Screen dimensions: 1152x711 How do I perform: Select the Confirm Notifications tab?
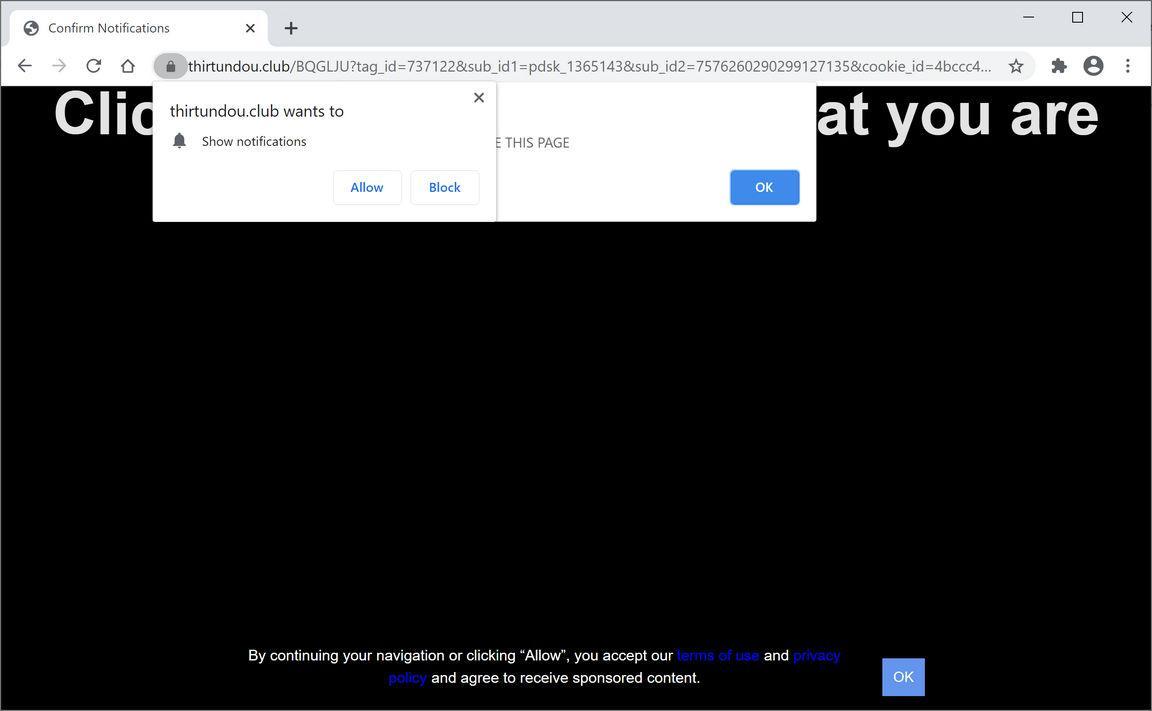138,28
